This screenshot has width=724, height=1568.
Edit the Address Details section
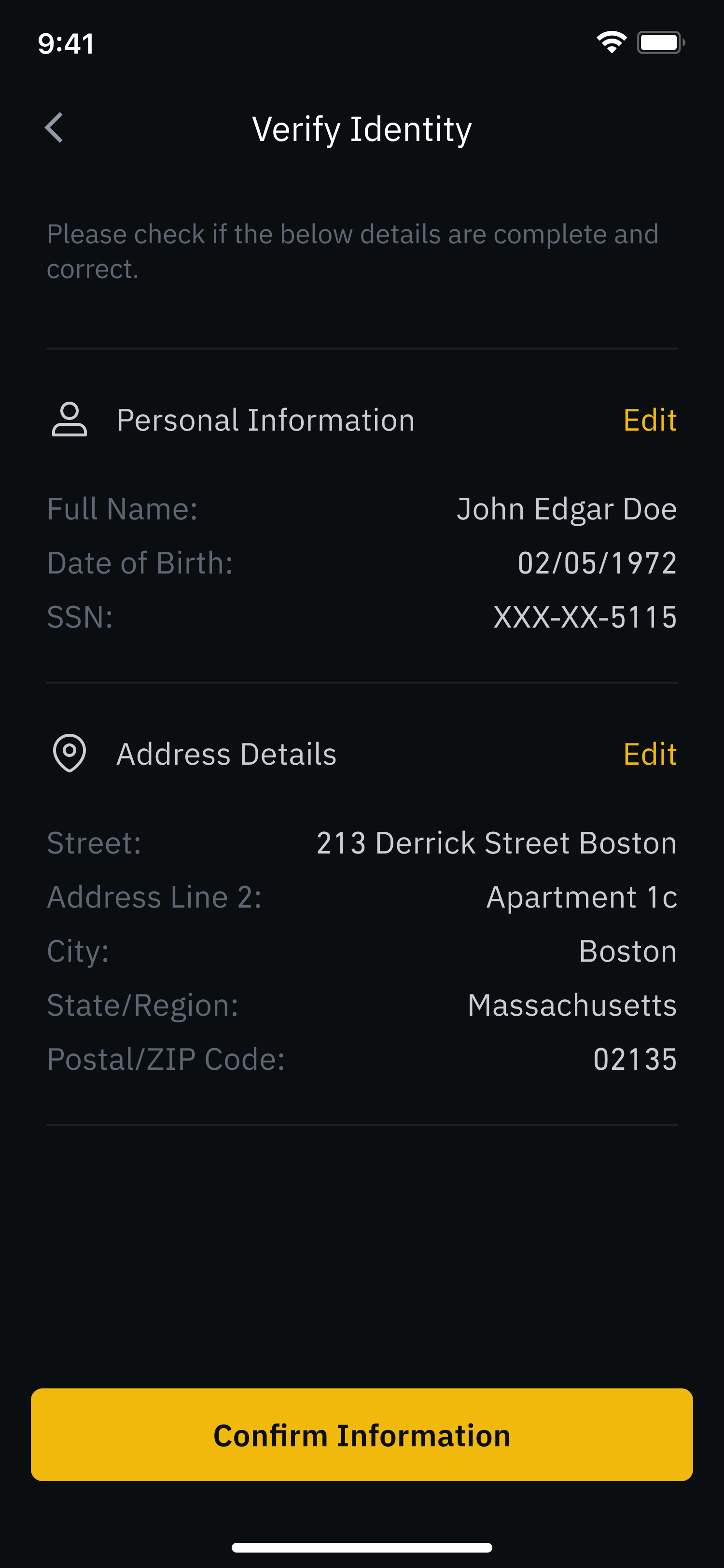[x=650, y=754]
